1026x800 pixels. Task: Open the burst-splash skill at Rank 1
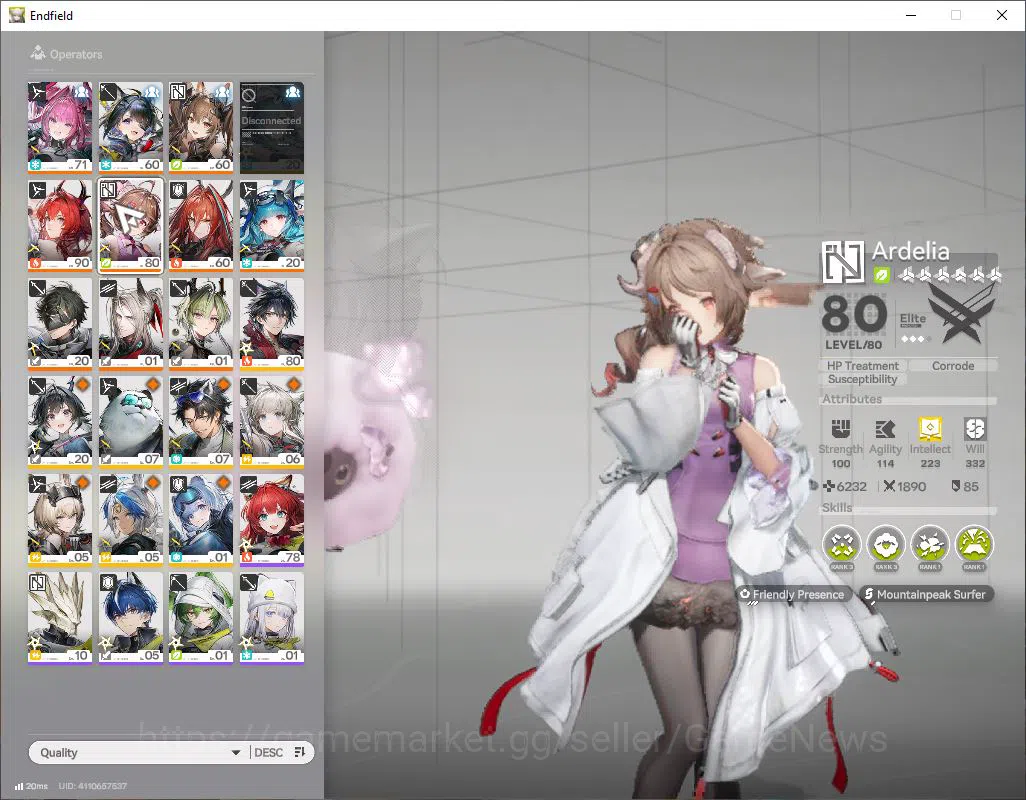click(x=930, y=544)
